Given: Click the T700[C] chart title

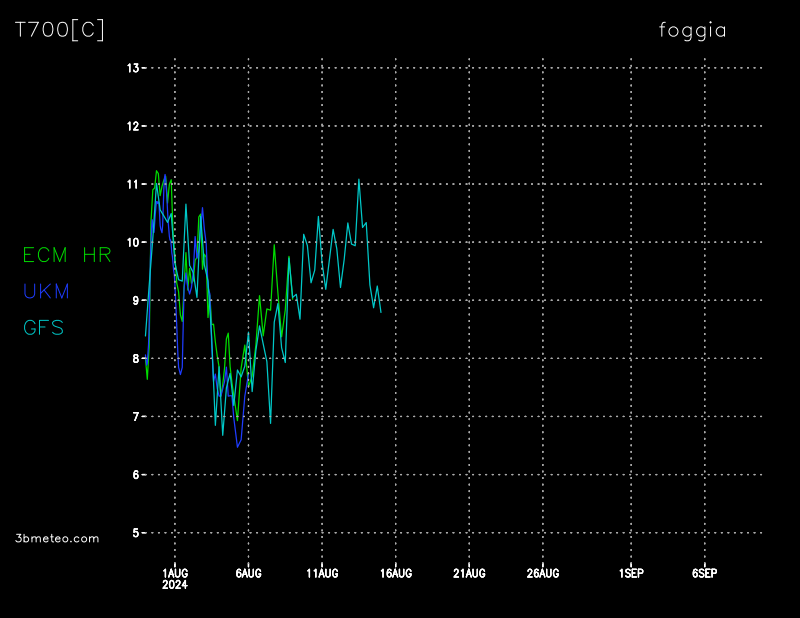Looking at the screenshot, I should (x=60, y=30).
